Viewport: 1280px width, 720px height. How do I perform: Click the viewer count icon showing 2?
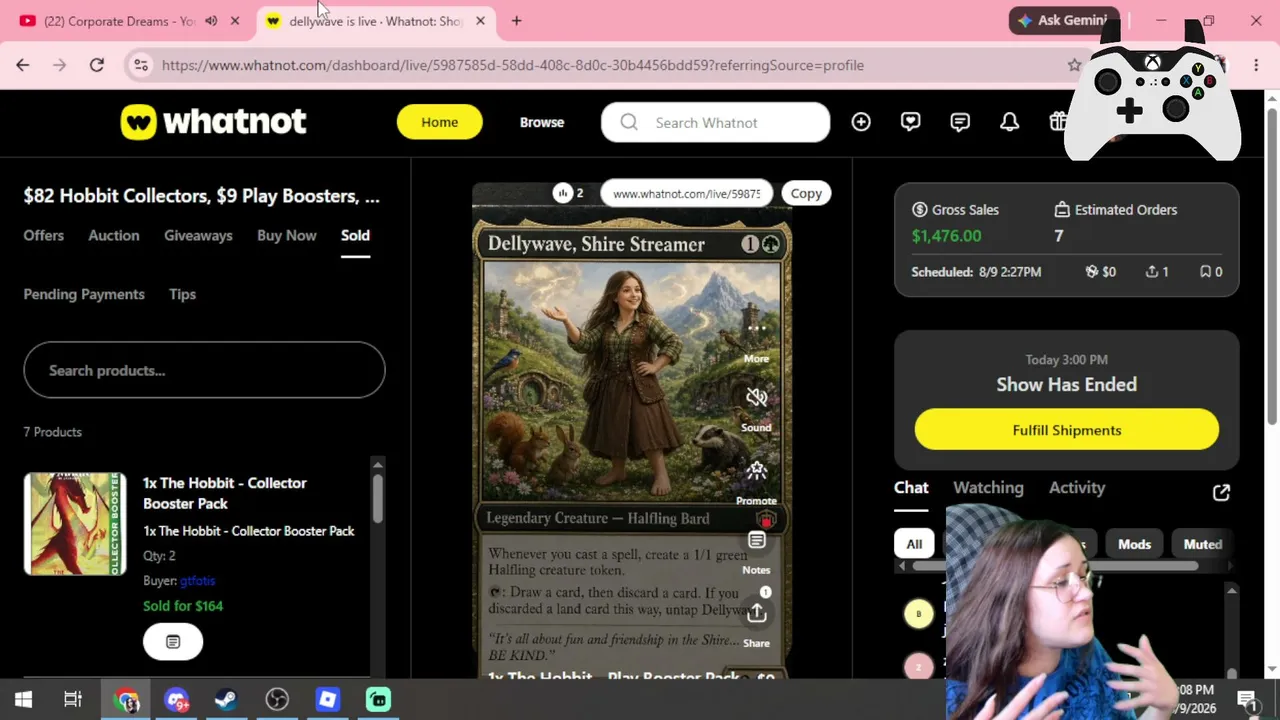562,193
